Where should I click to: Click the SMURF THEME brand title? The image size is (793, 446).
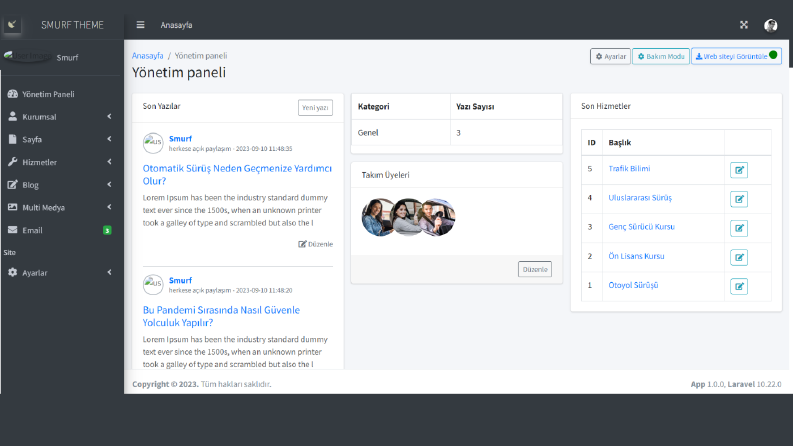point(72,25)
